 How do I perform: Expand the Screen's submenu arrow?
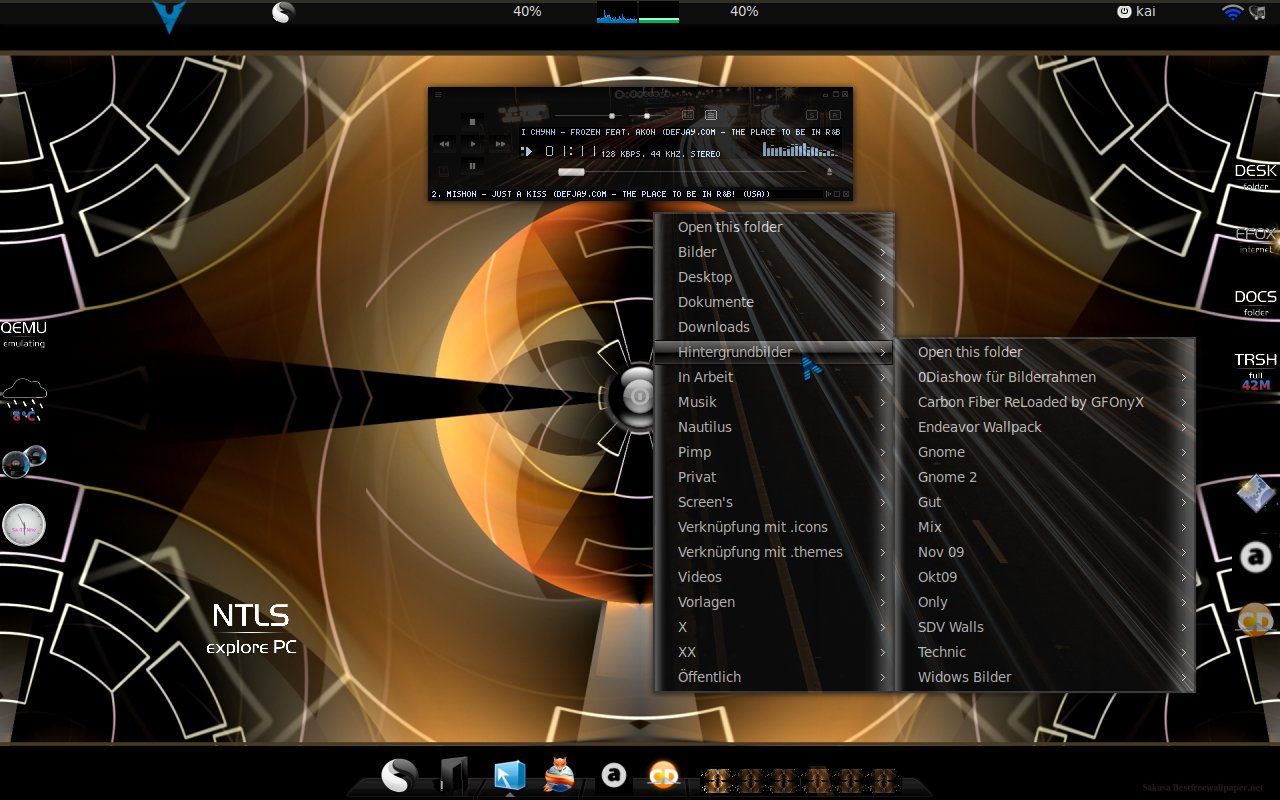coord(883,502)
